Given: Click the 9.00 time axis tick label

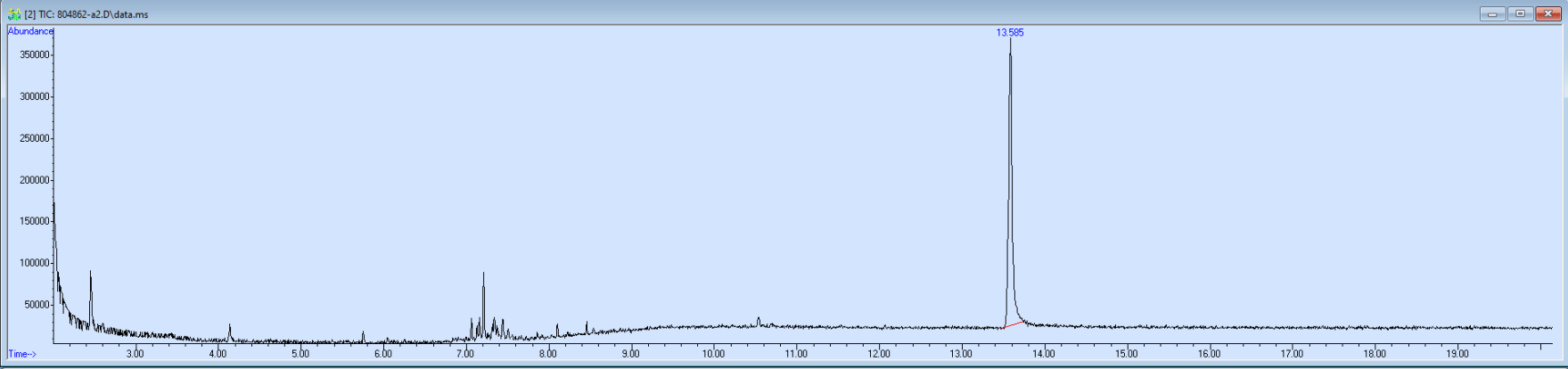Looking at the screenshot, I should pyautogui.click(x=631, y=354).
